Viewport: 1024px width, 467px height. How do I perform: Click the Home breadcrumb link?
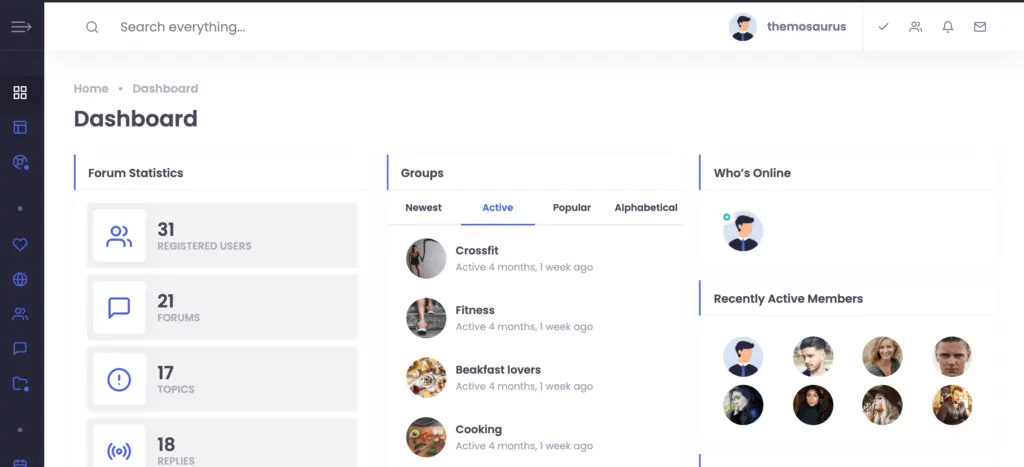(x=91, y=89)
